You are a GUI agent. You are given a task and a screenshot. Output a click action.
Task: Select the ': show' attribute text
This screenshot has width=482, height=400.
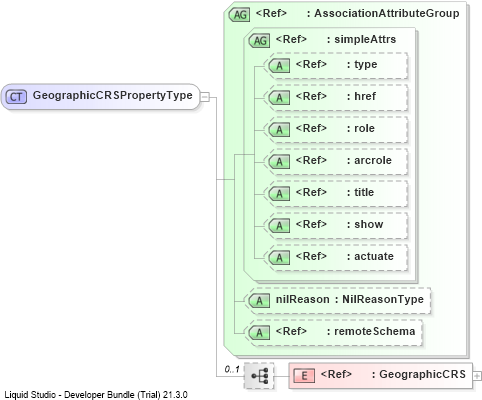[365, 224]
